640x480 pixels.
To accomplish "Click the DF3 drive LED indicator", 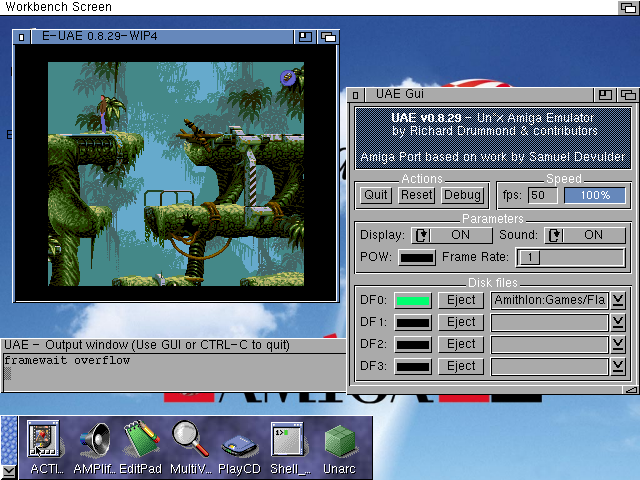I will click(413, 367).
